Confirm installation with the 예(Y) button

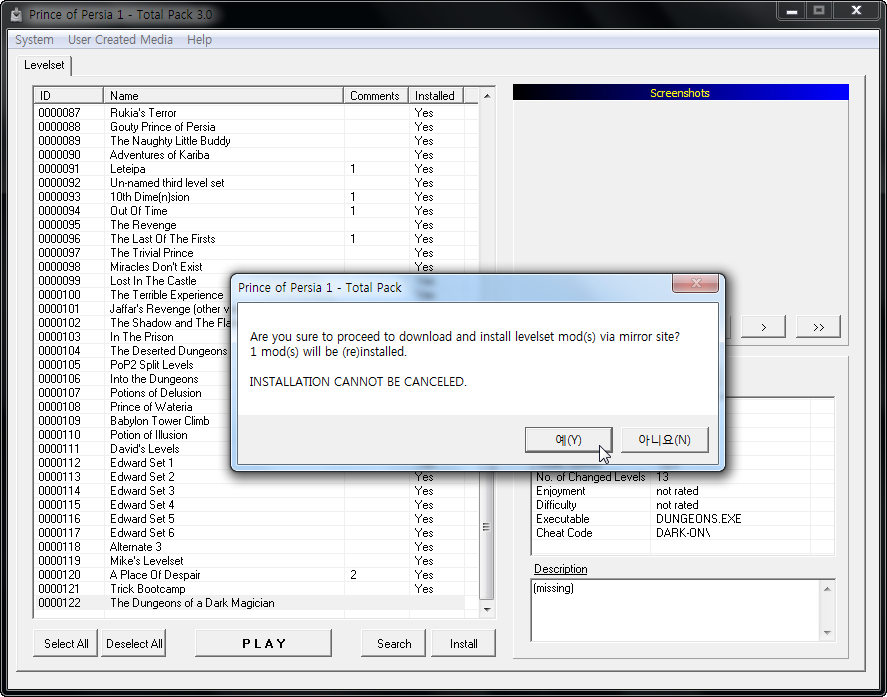(569, 440)
